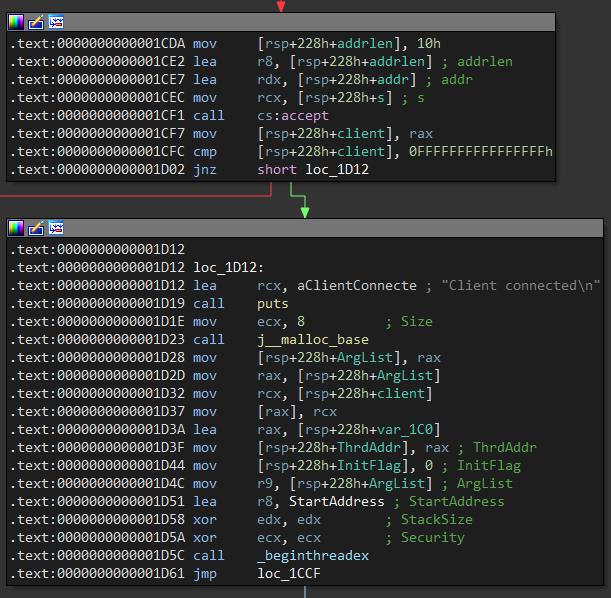Screen dimensions: 611x598
Task: Select the aClientConnecte string reference
Action: coord(357,286)
